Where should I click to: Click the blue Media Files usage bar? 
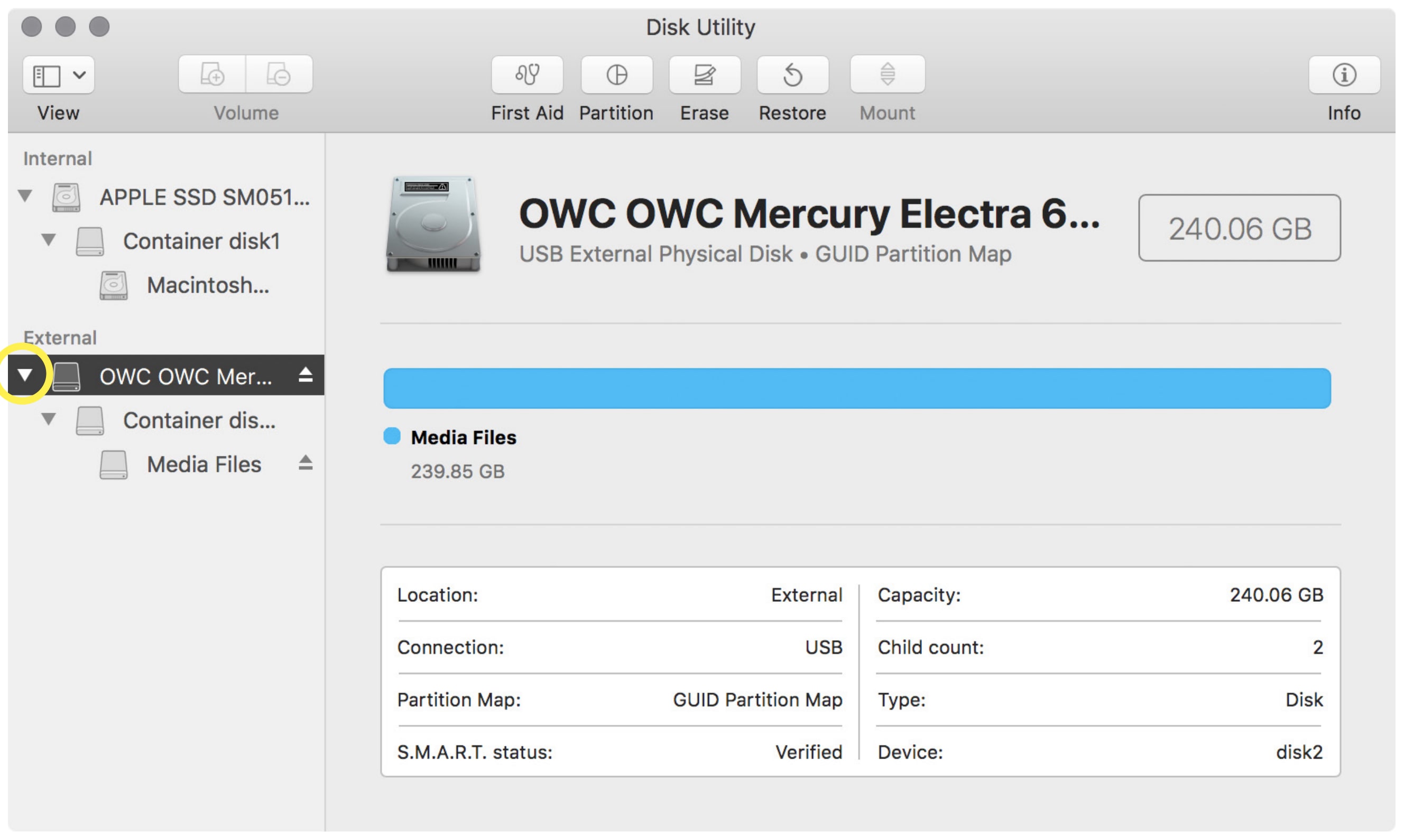pos(856,388)
